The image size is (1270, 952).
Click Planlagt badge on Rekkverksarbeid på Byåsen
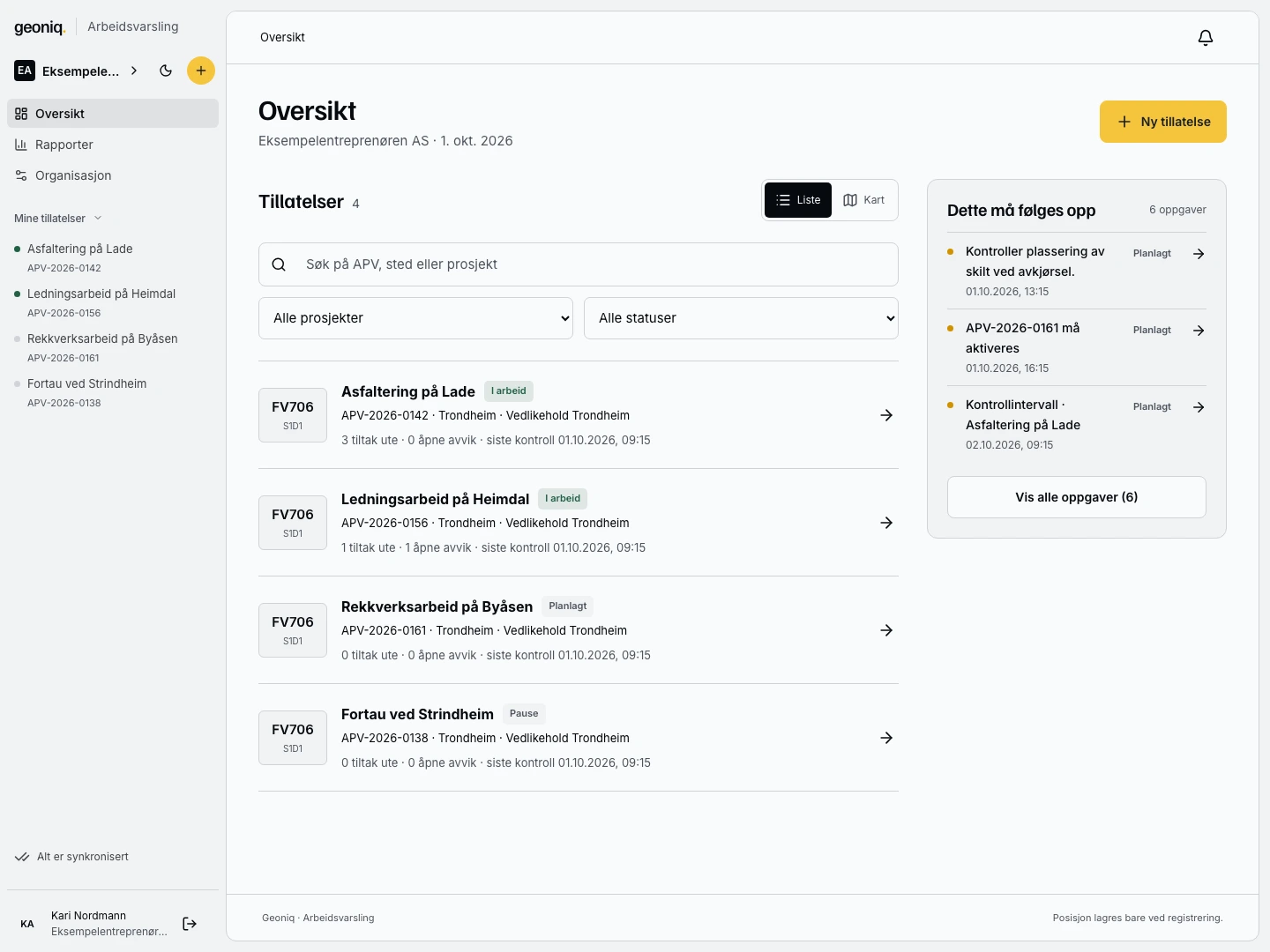[x=567, y=606]
